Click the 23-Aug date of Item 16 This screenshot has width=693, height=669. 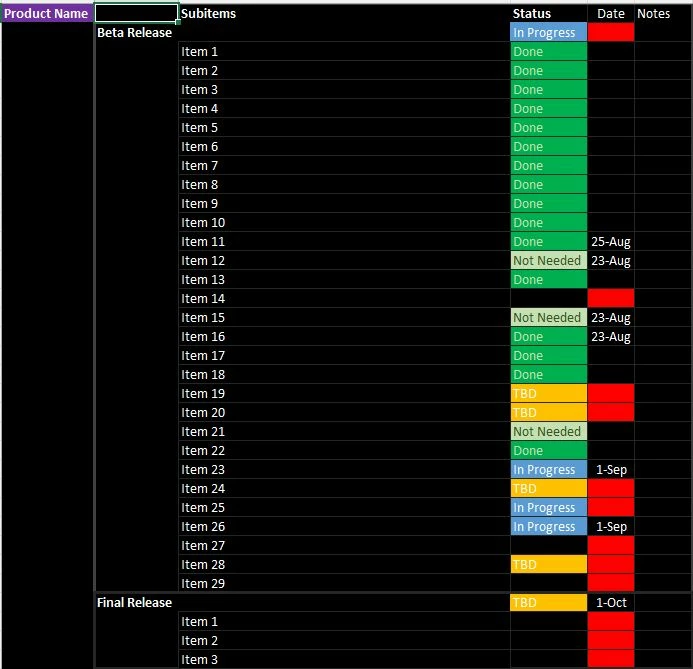[x=611, y=337]
